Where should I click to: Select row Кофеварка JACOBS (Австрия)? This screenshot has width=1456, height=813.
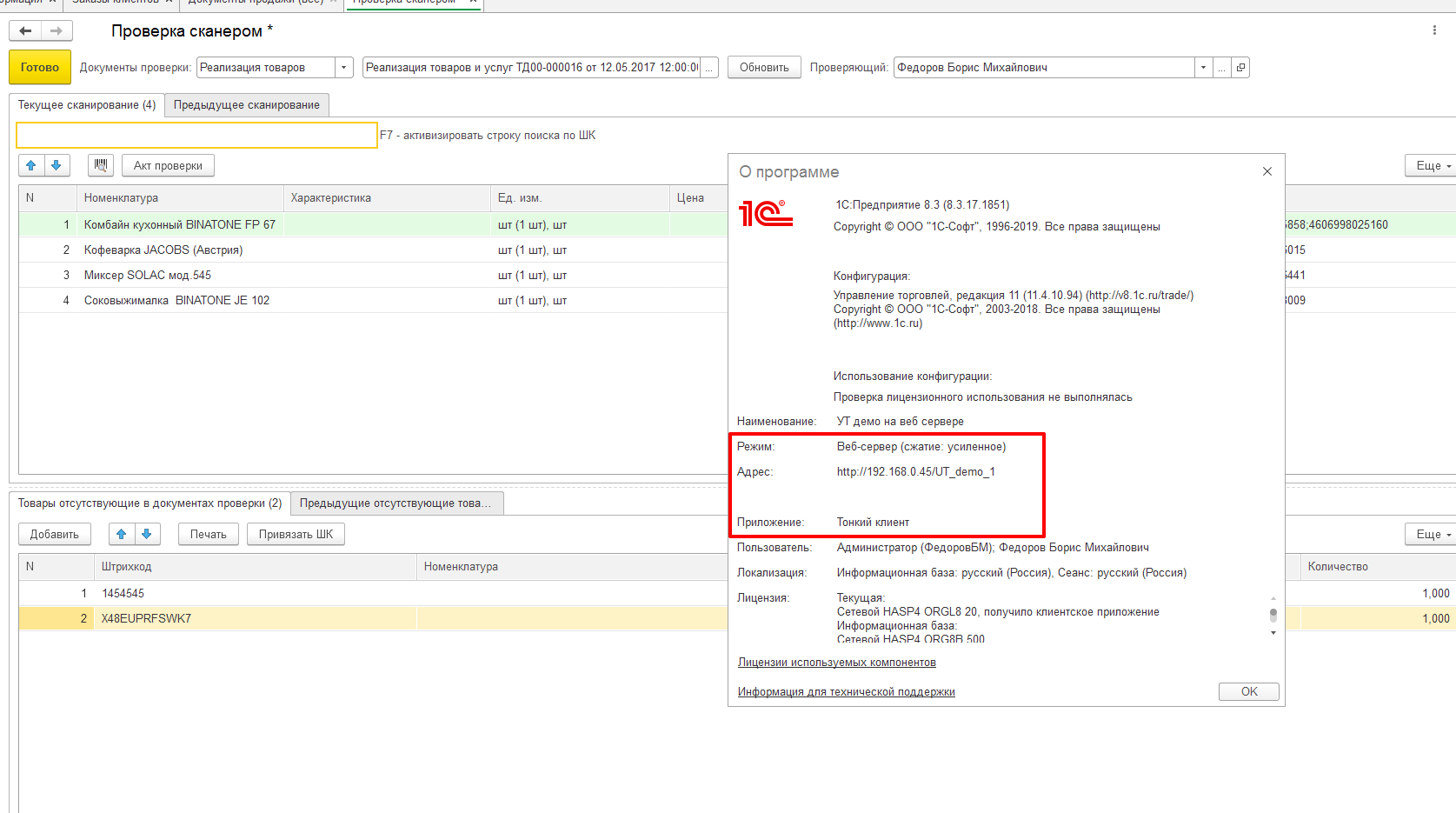(373, 250)
